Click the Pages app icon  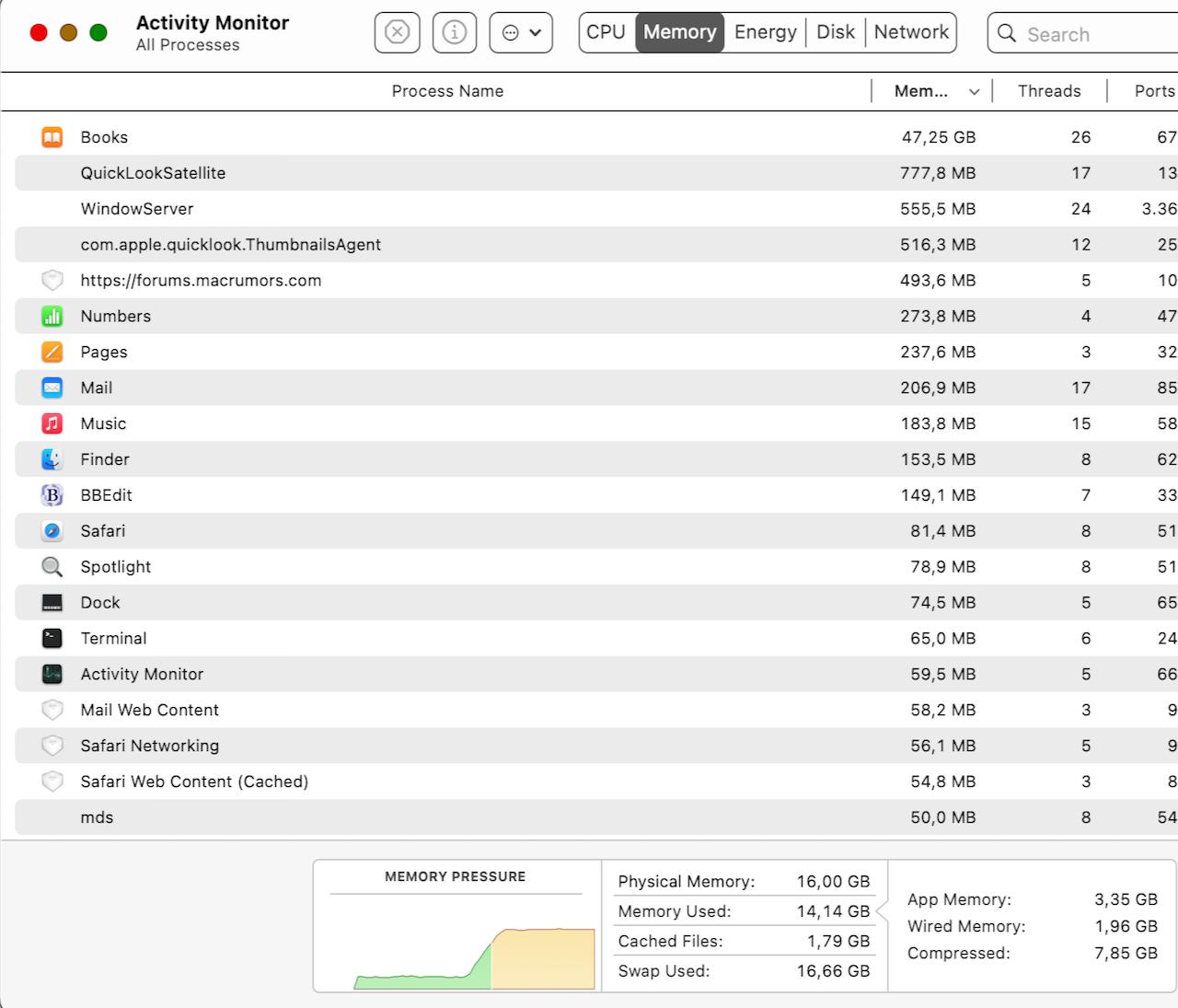pyautogui.click(x=52, y=352)
